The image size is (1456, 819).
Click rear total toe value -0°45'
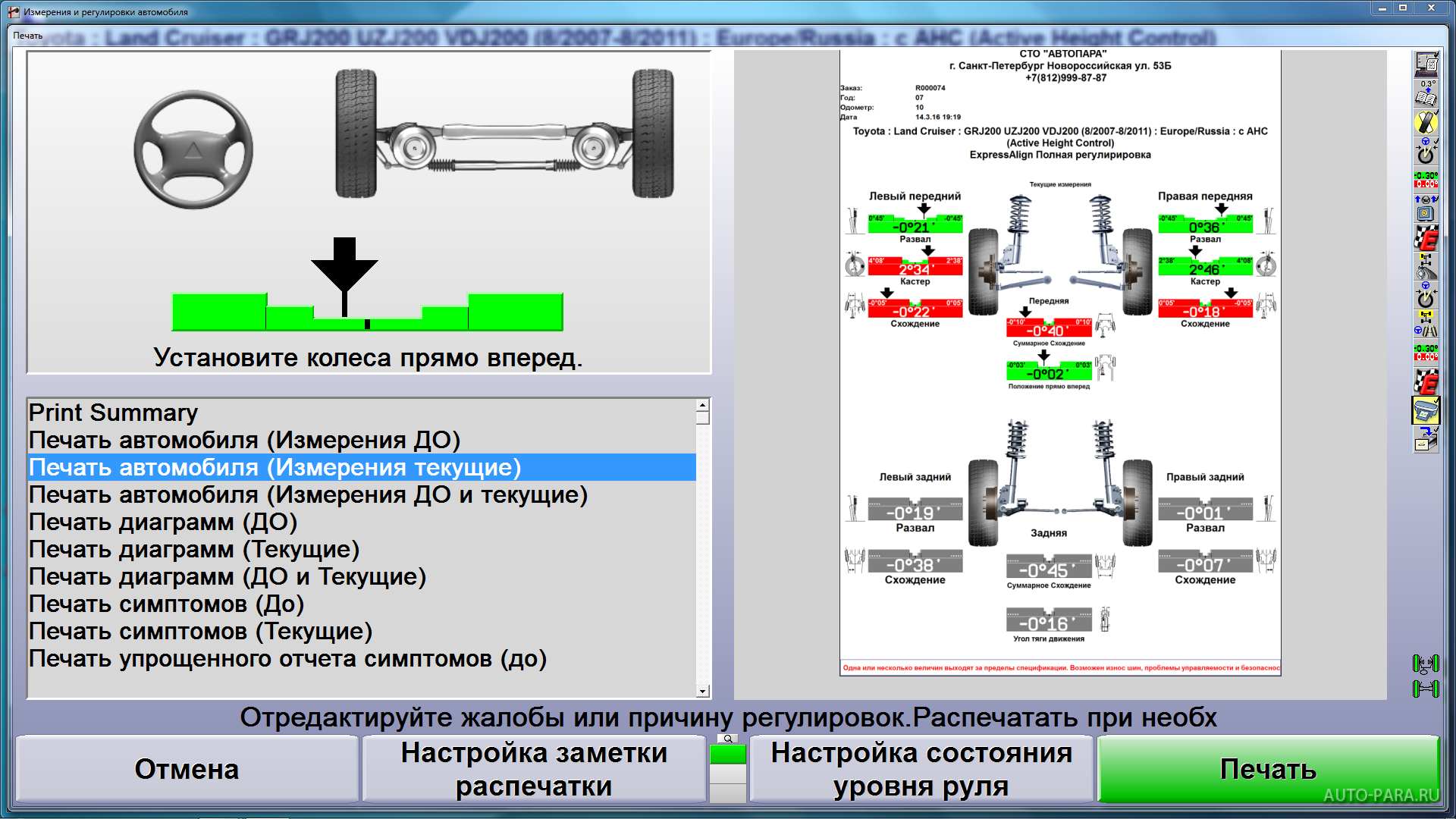coord(1049,570)
